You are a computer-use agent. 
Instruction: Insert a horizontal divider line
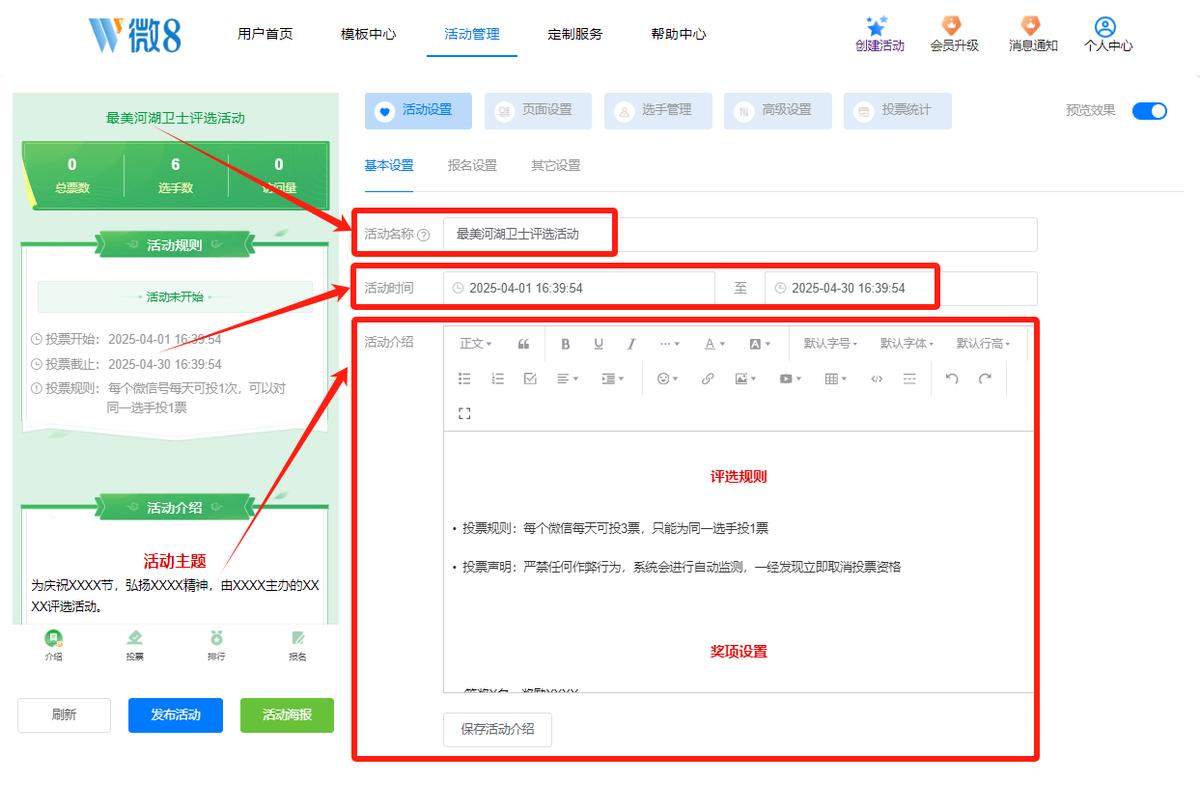pos(909,379)
